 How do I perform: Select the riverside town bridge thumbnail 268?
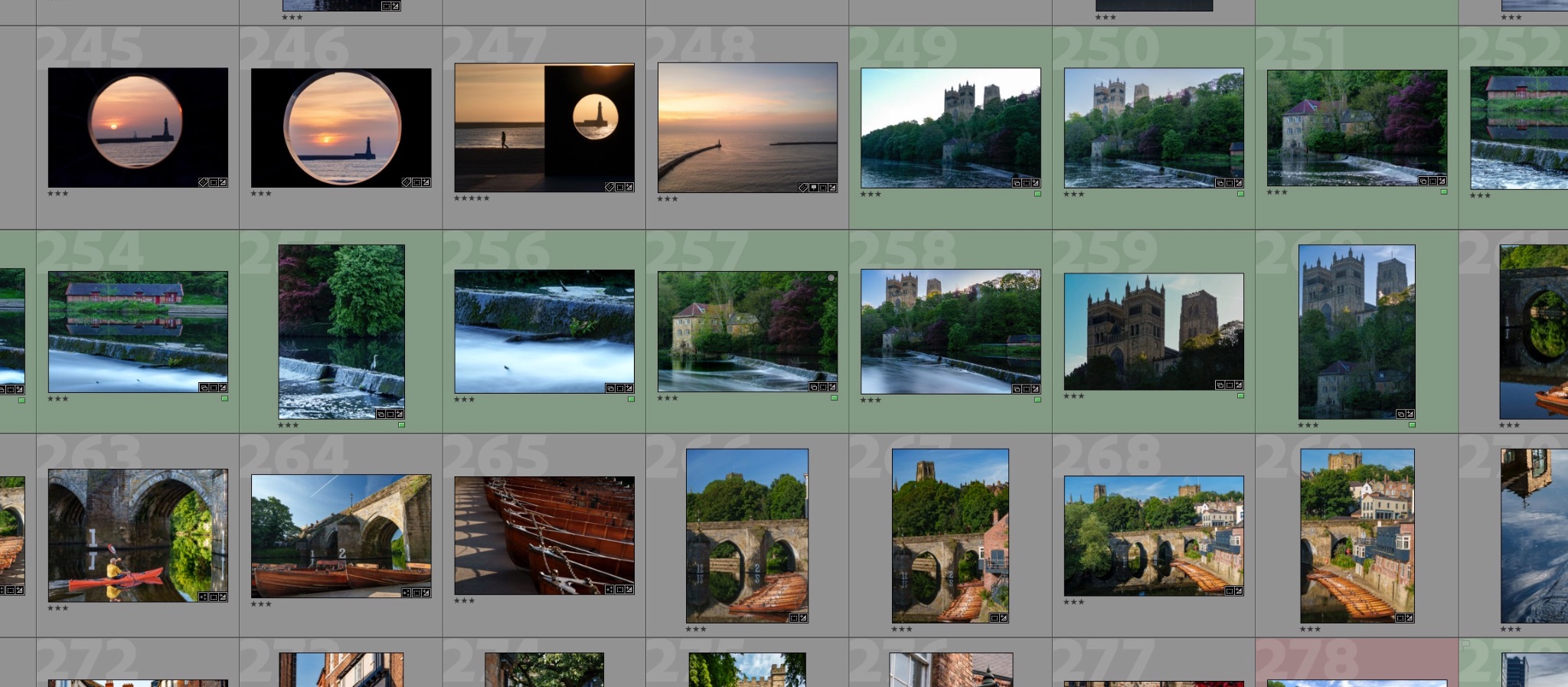coord(1154,536)
